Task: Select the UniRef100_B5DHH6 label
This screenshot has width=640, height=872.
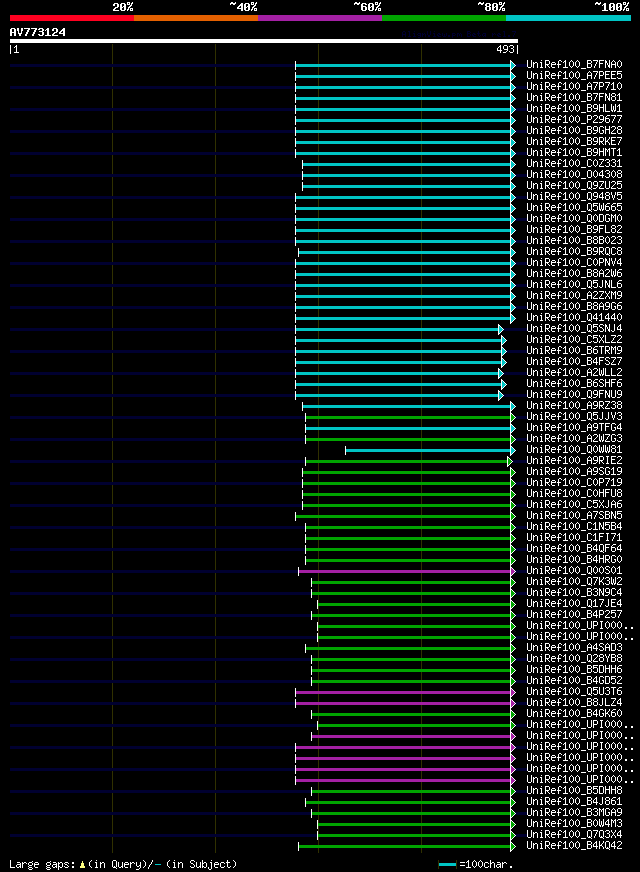Action: pos(574,670)
